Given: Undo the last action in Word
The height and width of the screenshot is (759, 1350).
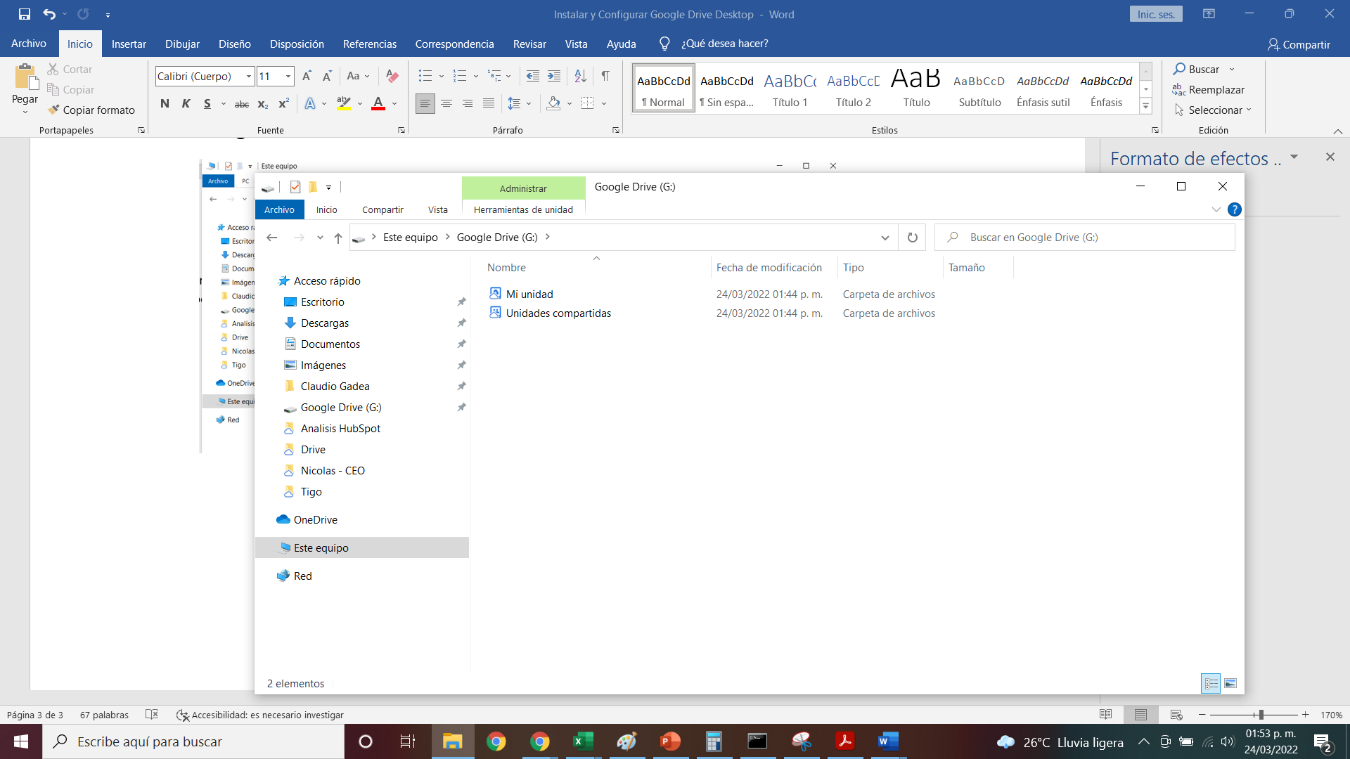Looking at the screenshot, I should pyautogui.click(x=49, y=14).
